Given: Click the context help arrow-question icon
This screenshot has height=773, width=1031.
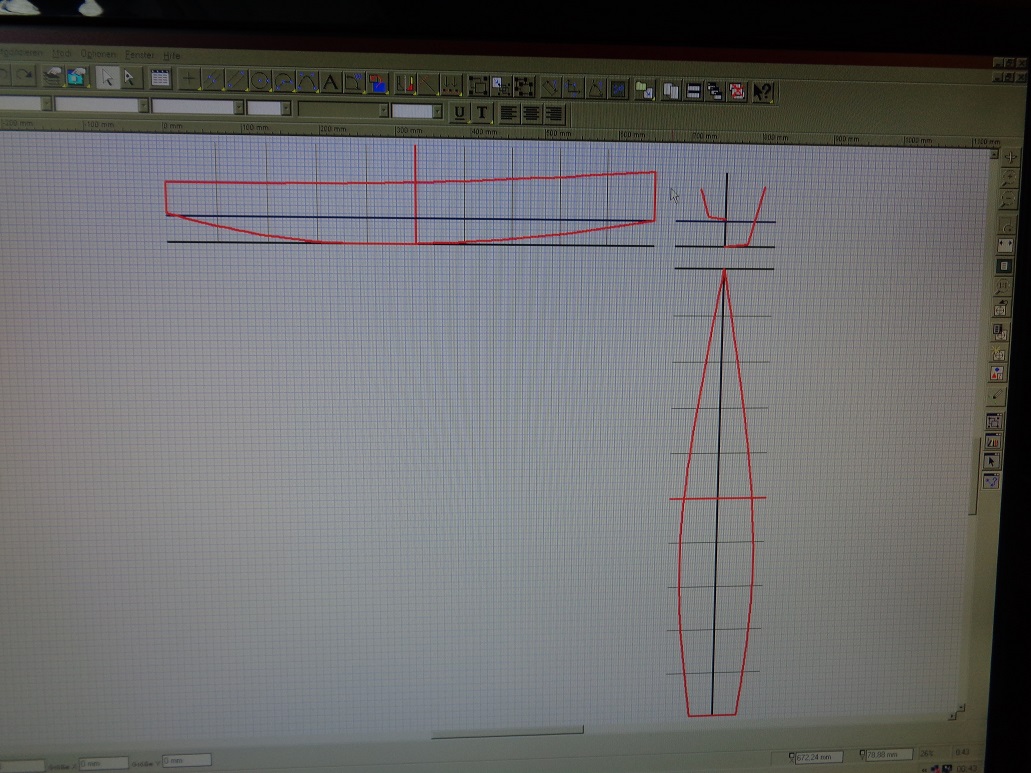Looking at the screenshot, I should [763, 92].
